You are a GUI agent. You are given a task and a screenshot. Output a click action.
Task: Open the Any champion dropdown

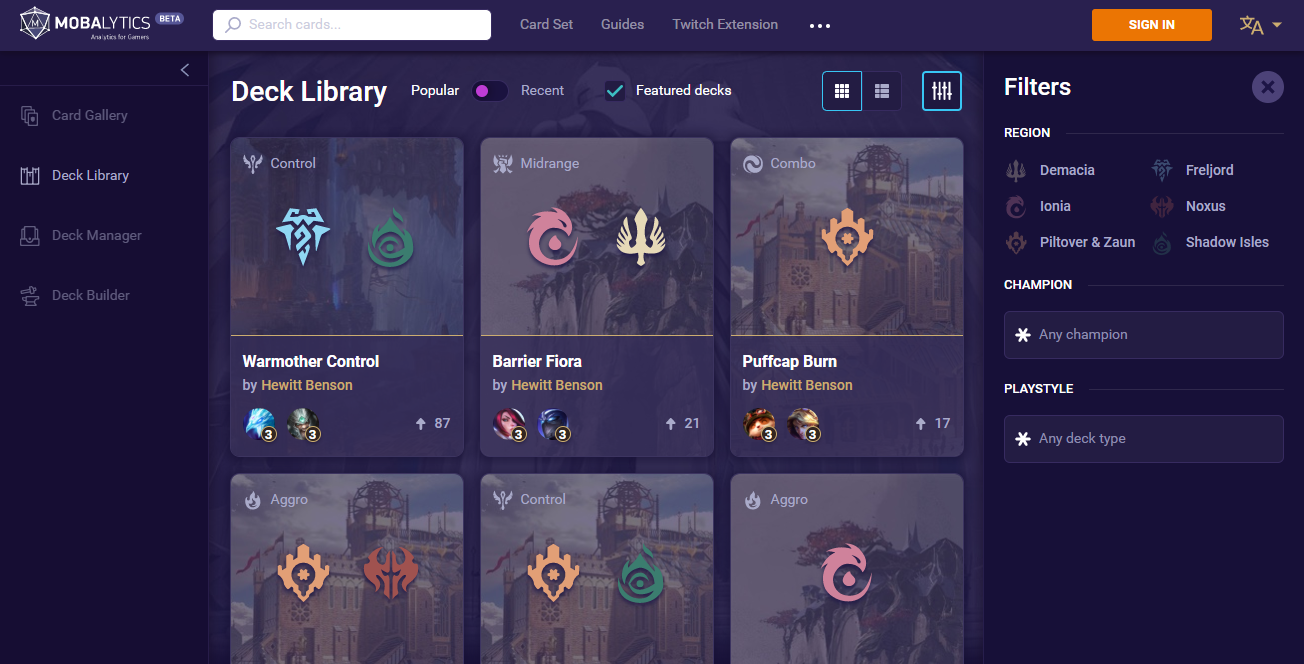(x=1143, y=335)
